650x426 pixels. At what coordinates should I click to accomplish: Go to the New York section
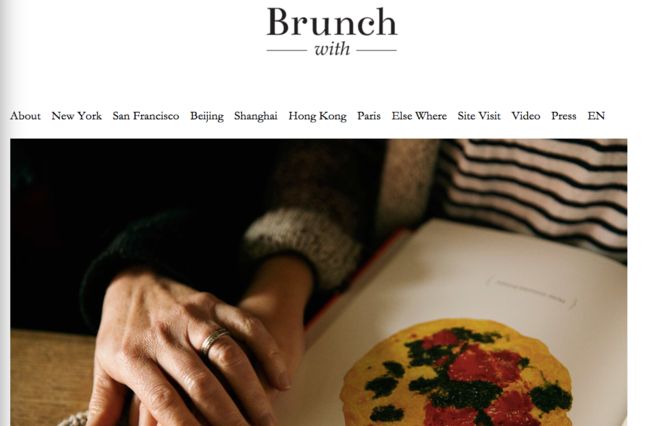coord(77,116)
